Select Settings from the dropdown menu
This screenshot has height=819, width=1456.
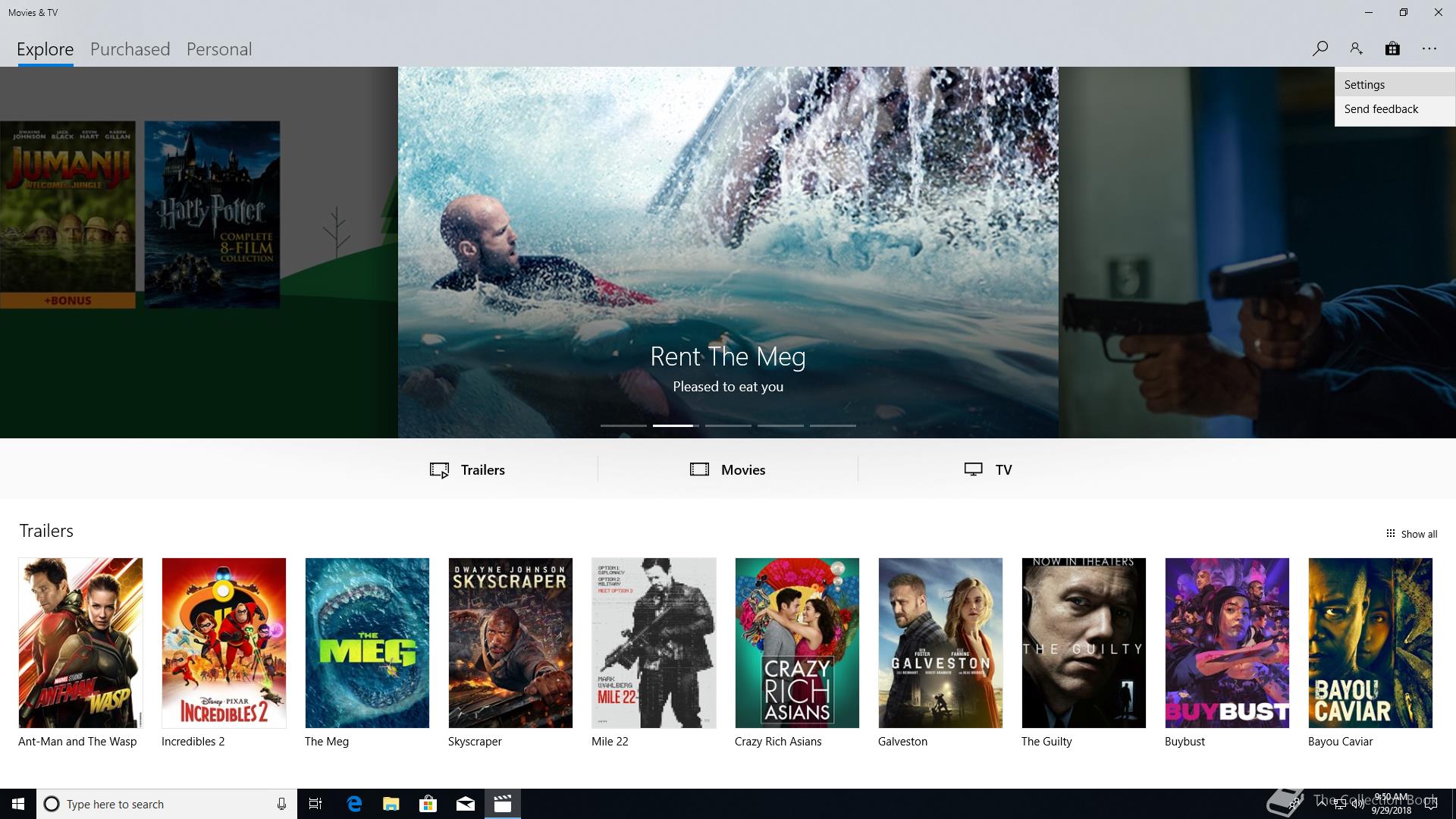click(x=1395, y=85)
